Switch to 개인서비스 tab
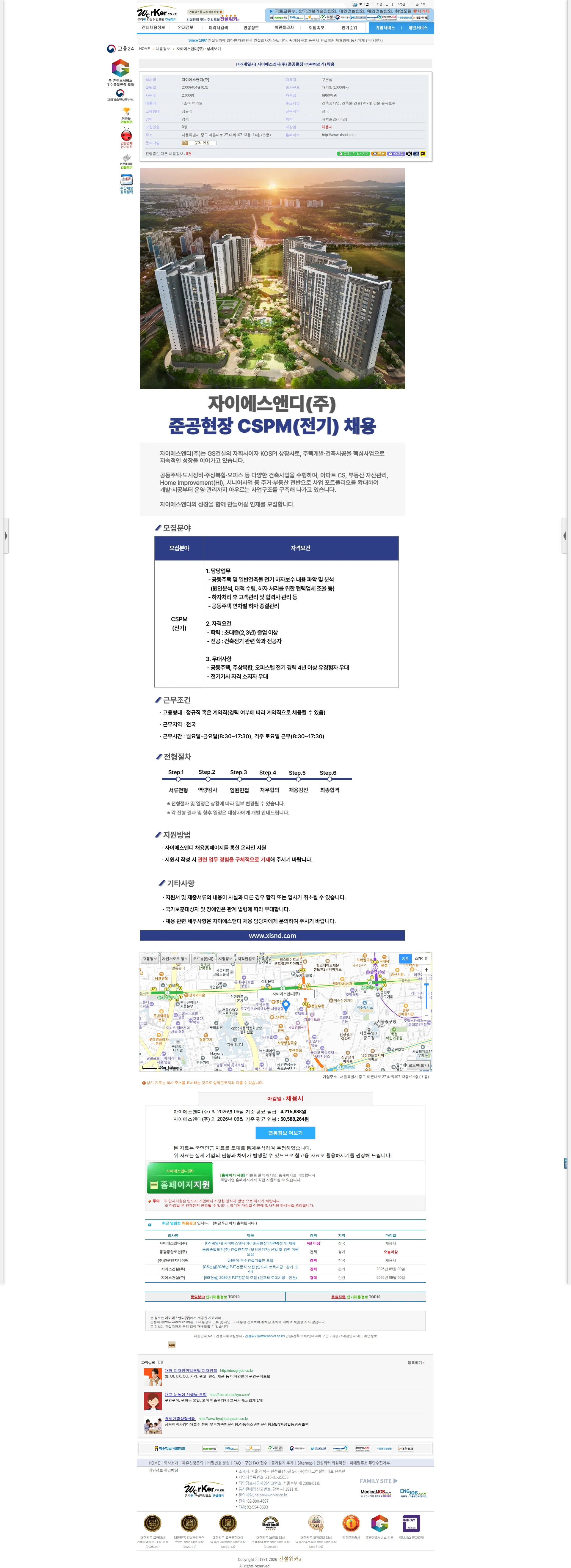Screen dimensions: 571x1568 point(418,27)
